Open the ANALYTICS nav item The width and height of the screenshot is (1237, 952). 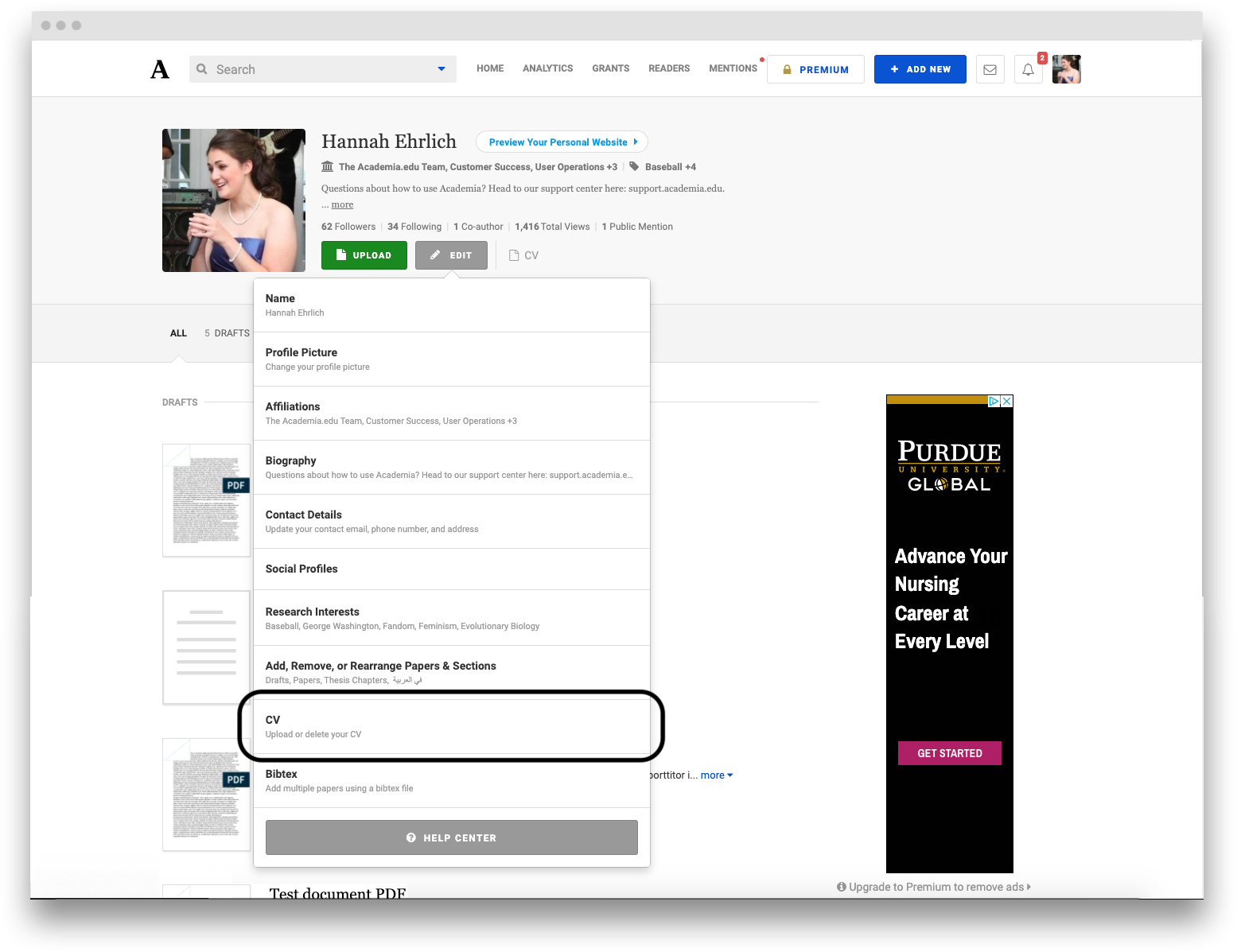point(547,68)
